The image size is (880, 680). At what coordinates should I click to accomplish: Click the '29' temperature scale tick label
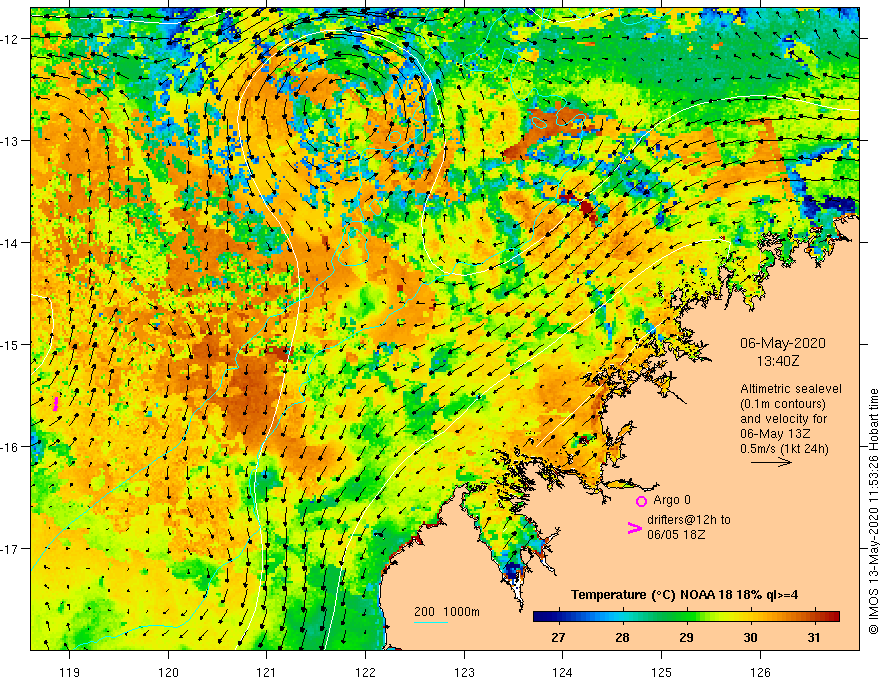click(x=686, y=637)
